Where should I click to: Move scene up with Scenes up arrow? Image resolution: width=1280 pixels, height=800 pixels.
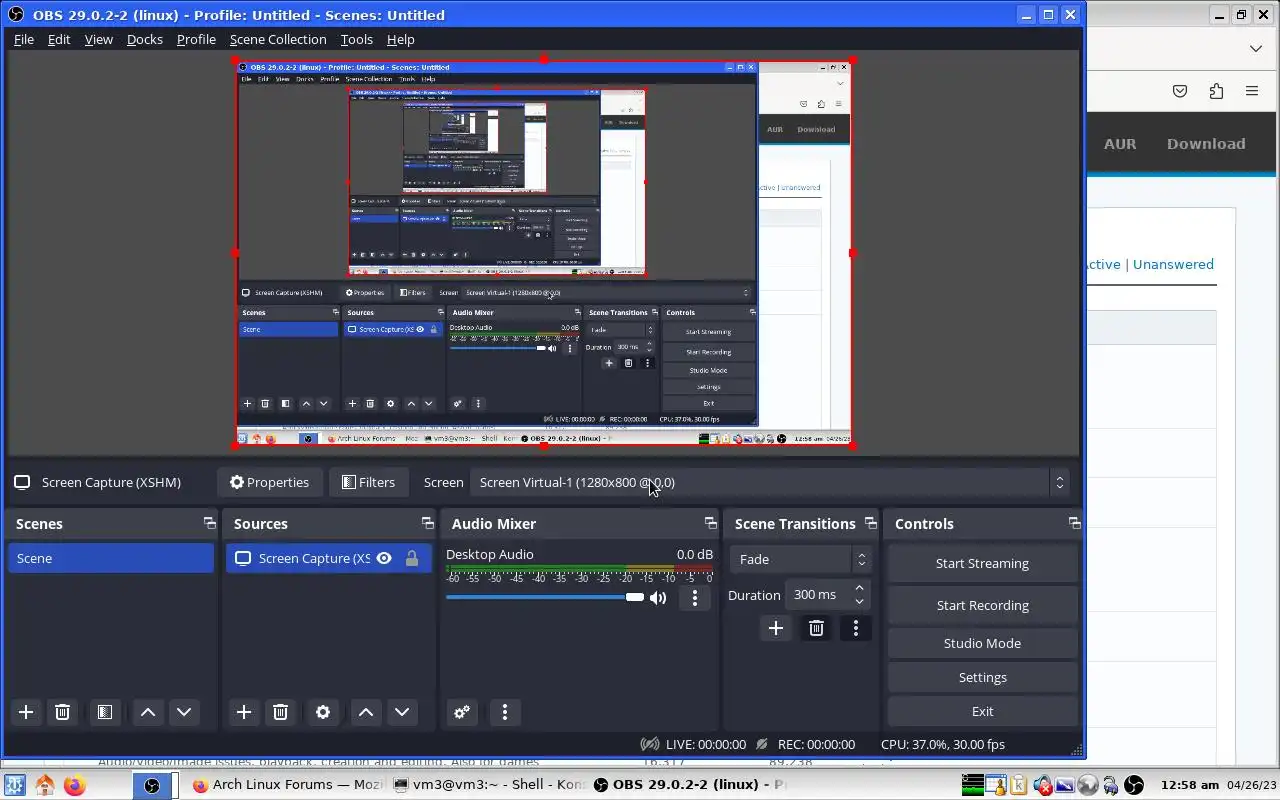pyautogui.click(x=148, y=712)
